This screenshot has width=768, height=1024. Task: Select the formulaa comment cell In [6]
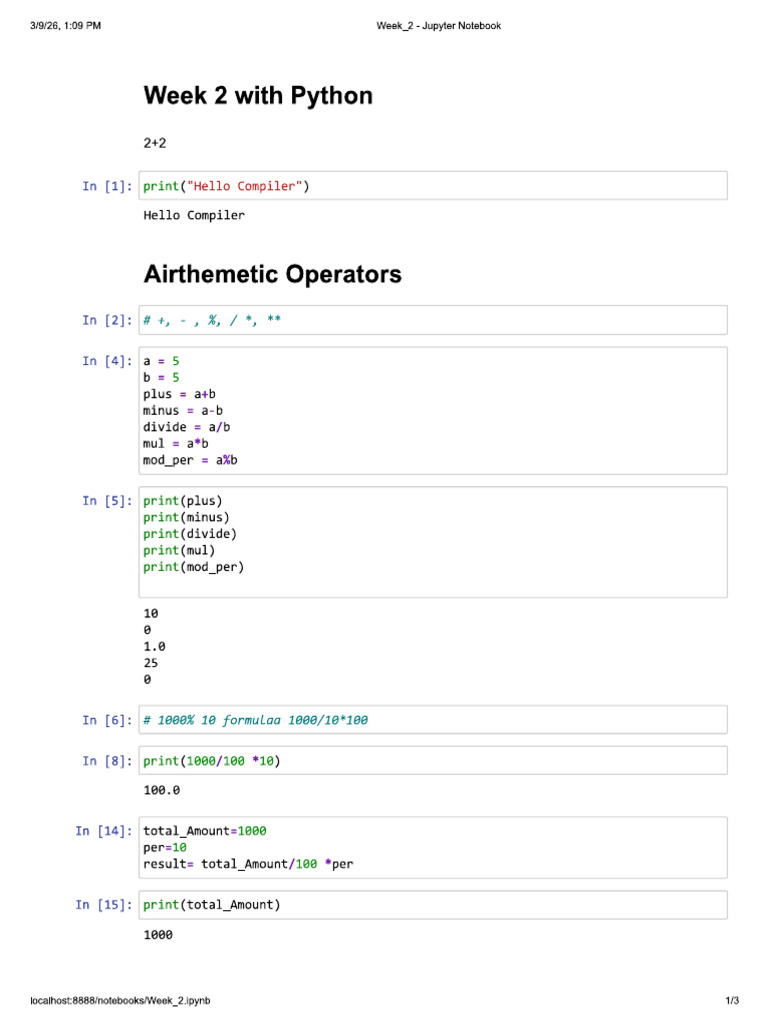pos(433,720)
